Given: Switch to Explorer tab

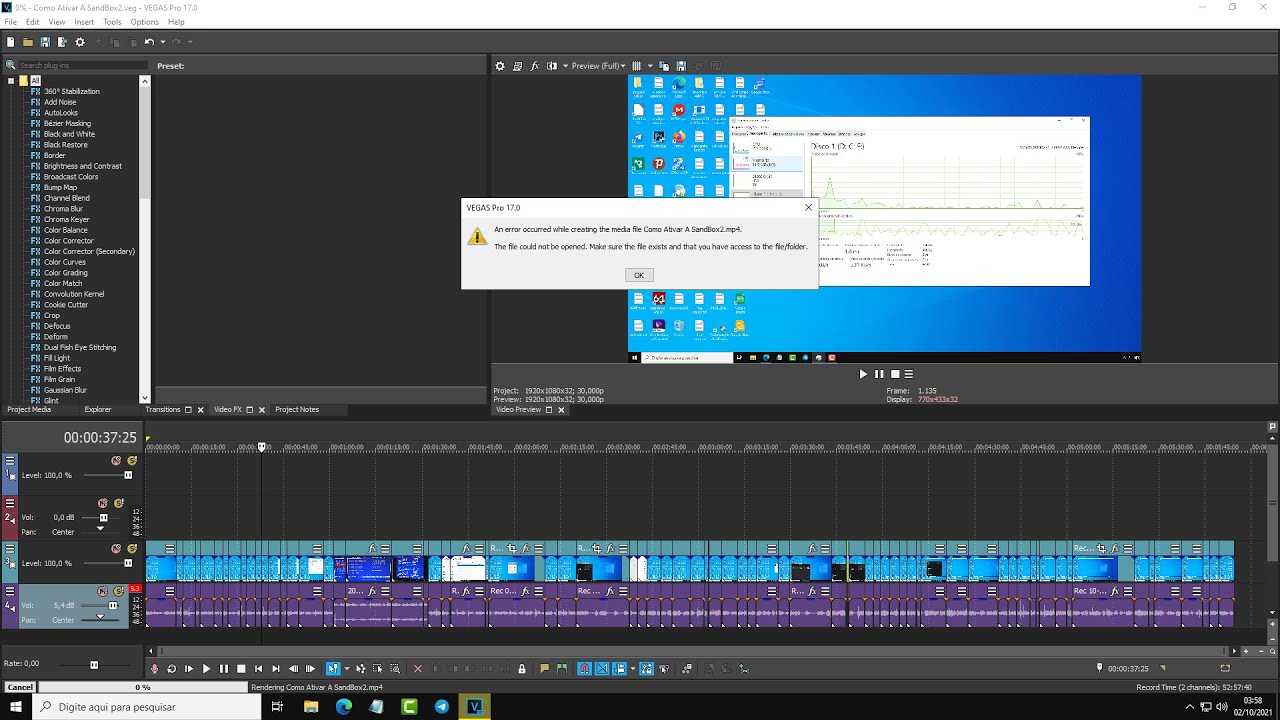Looking at the screenshot, I should click(x=98, y=410).
